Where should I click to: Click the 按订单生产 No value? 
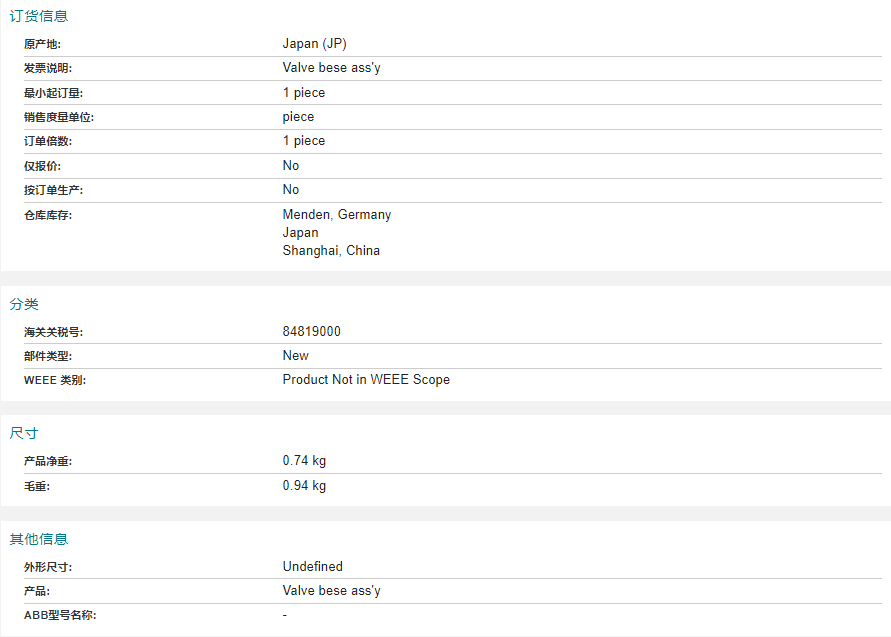coord(290,189)
